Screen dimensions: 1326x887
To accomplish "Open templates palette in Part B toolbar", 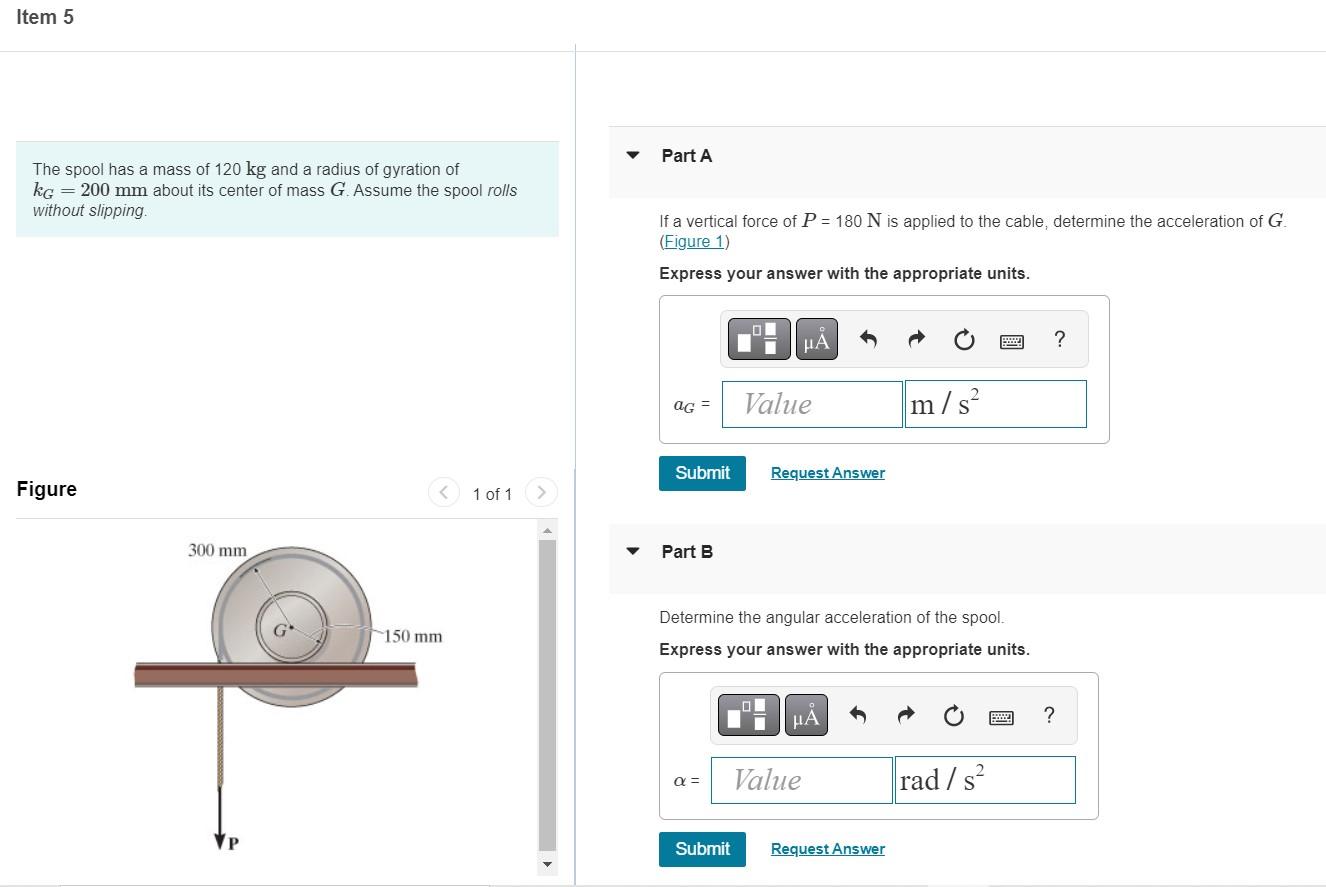I will click(x=748, y=715).
